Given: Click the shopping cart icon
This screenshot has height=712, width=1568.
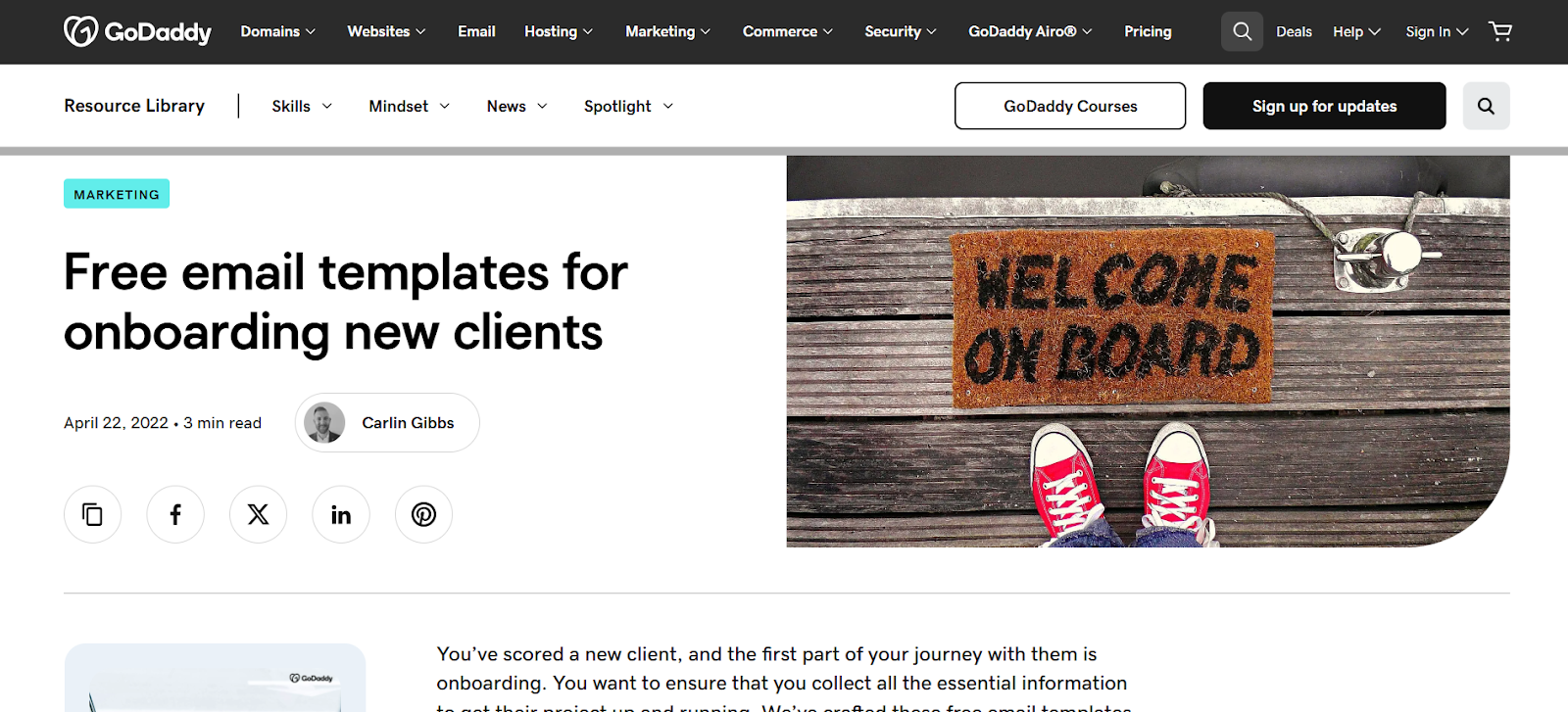Looking at the screenshot, I should [x=1500, y=30].
